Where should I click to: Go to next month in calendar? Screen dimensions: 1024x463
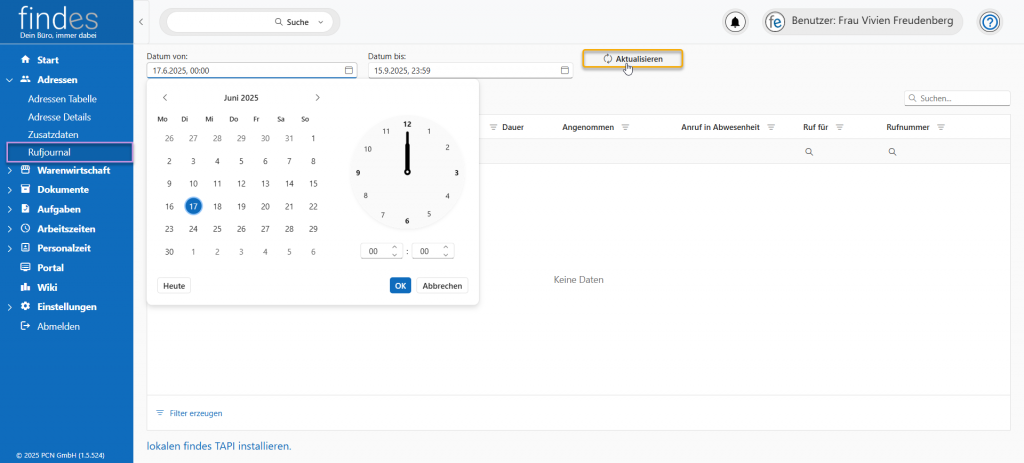click(317, 98)
